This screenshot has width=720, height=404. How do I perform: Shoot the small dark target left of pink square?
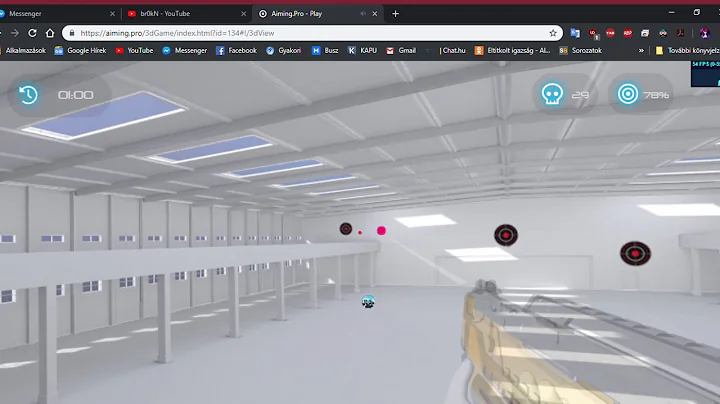tap(346, 228)
